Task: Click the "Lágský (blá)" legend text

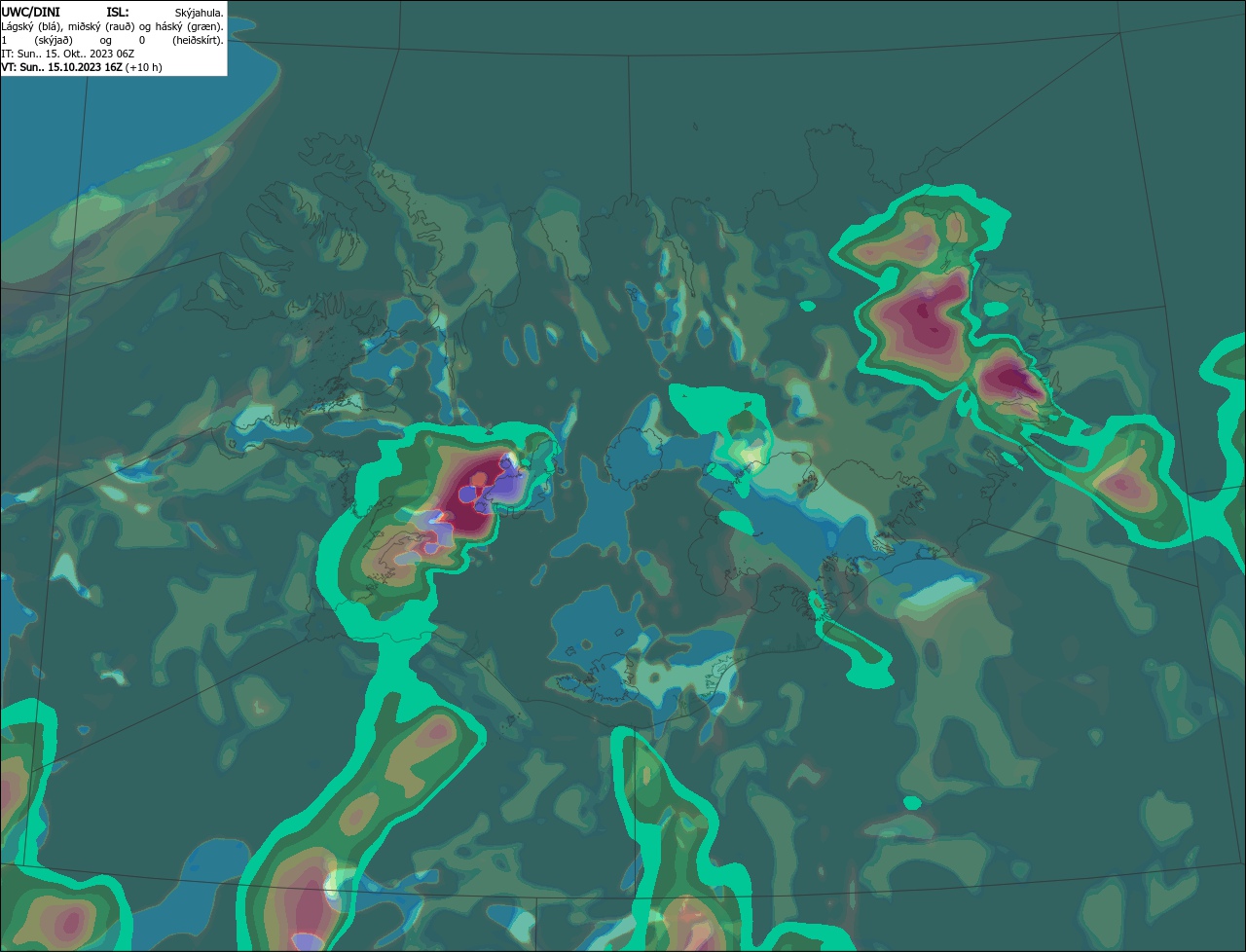Action: 32,27
